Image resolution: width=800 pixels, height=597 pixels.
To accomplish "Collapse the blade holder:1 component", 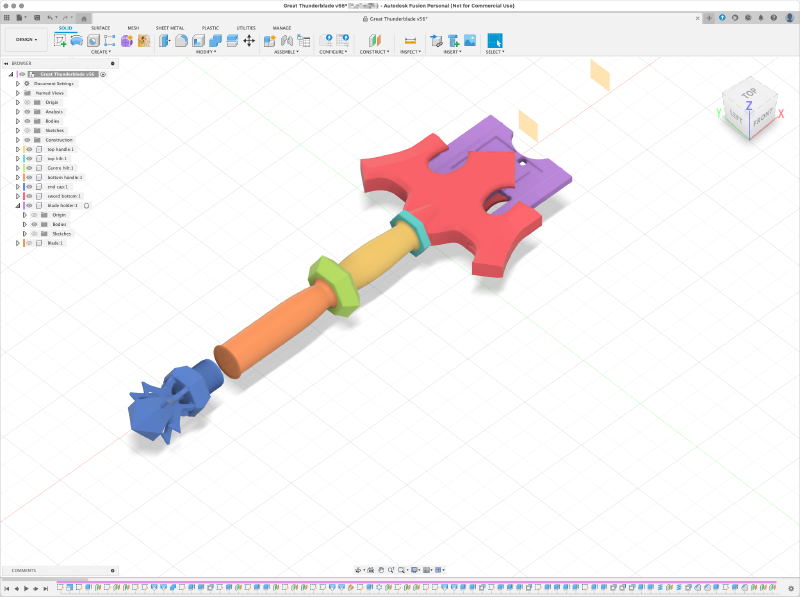I will point(18,206).
